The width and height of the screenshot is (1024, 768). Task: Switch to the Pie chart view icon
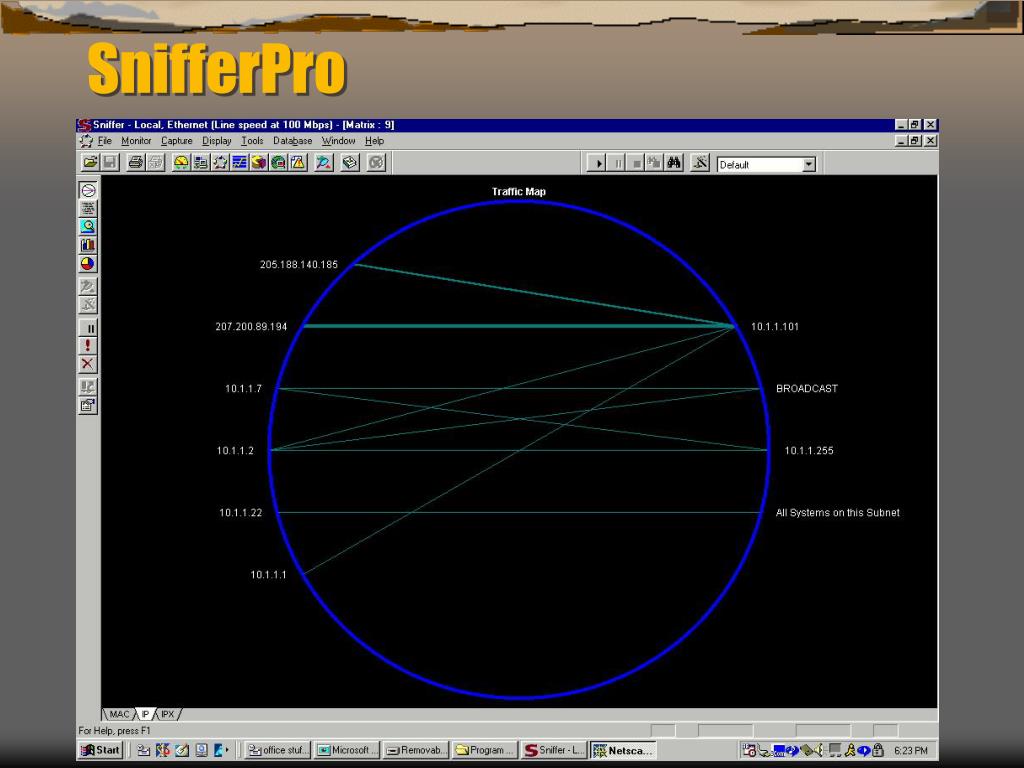88,264
